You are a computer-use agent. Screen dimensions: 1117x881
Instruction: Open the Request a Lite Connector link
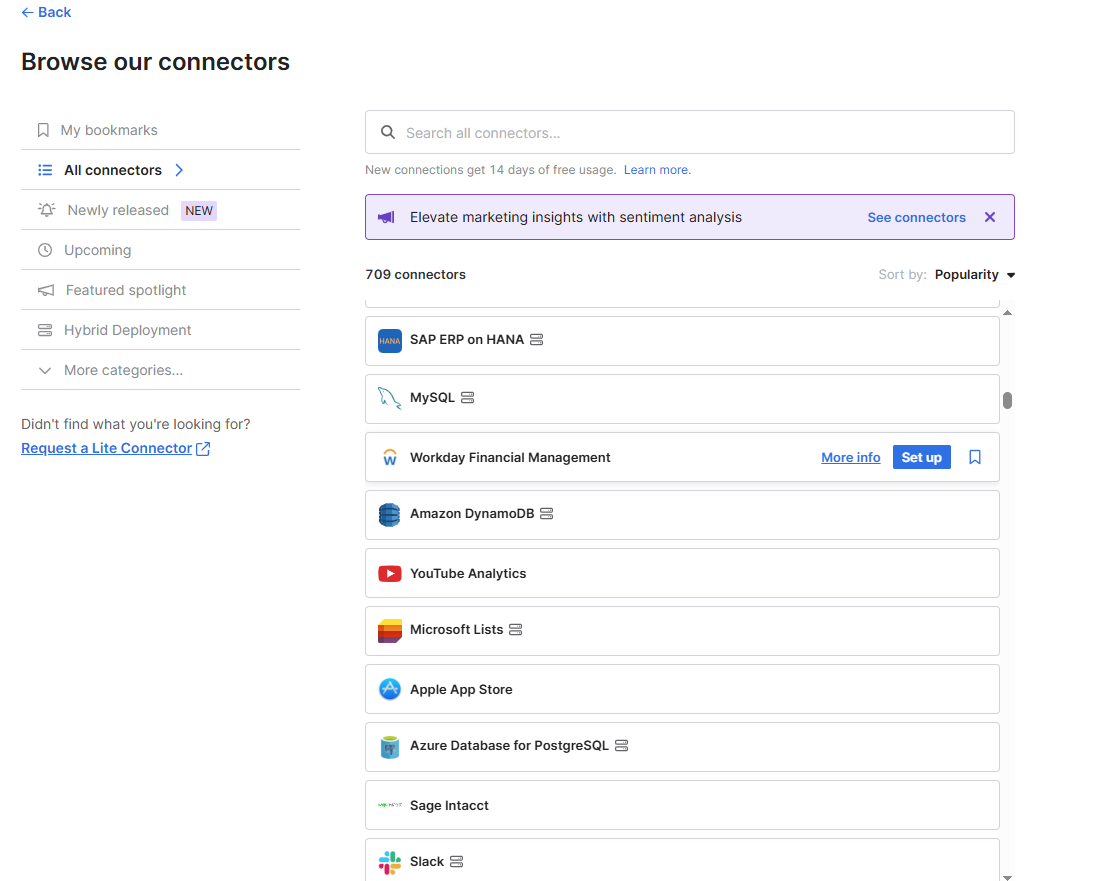click(x=107, y=447)
